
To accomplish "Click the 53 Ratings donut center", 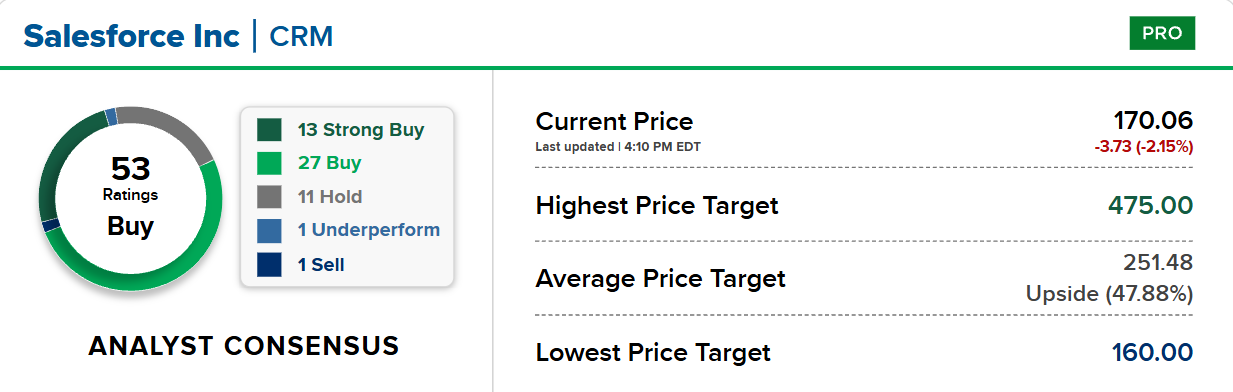I will 130,196.
